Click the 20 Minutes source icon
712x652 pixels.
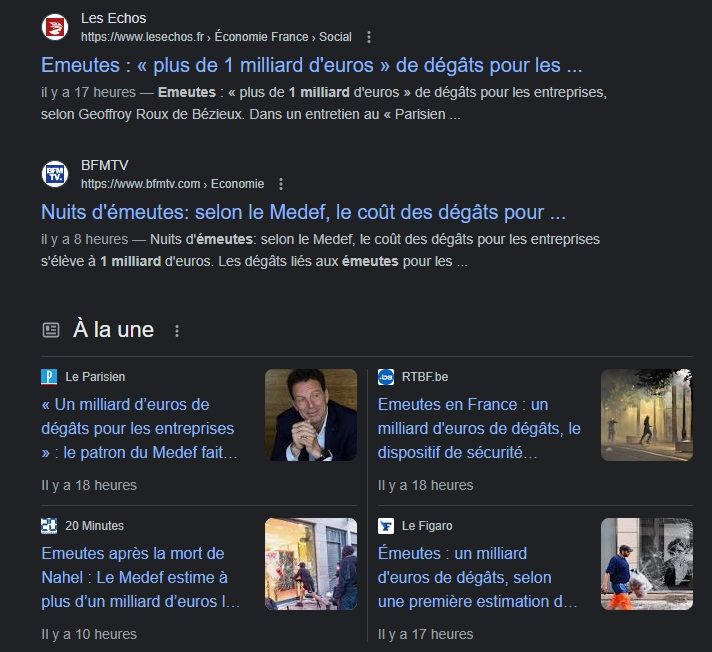pos(49,526)
